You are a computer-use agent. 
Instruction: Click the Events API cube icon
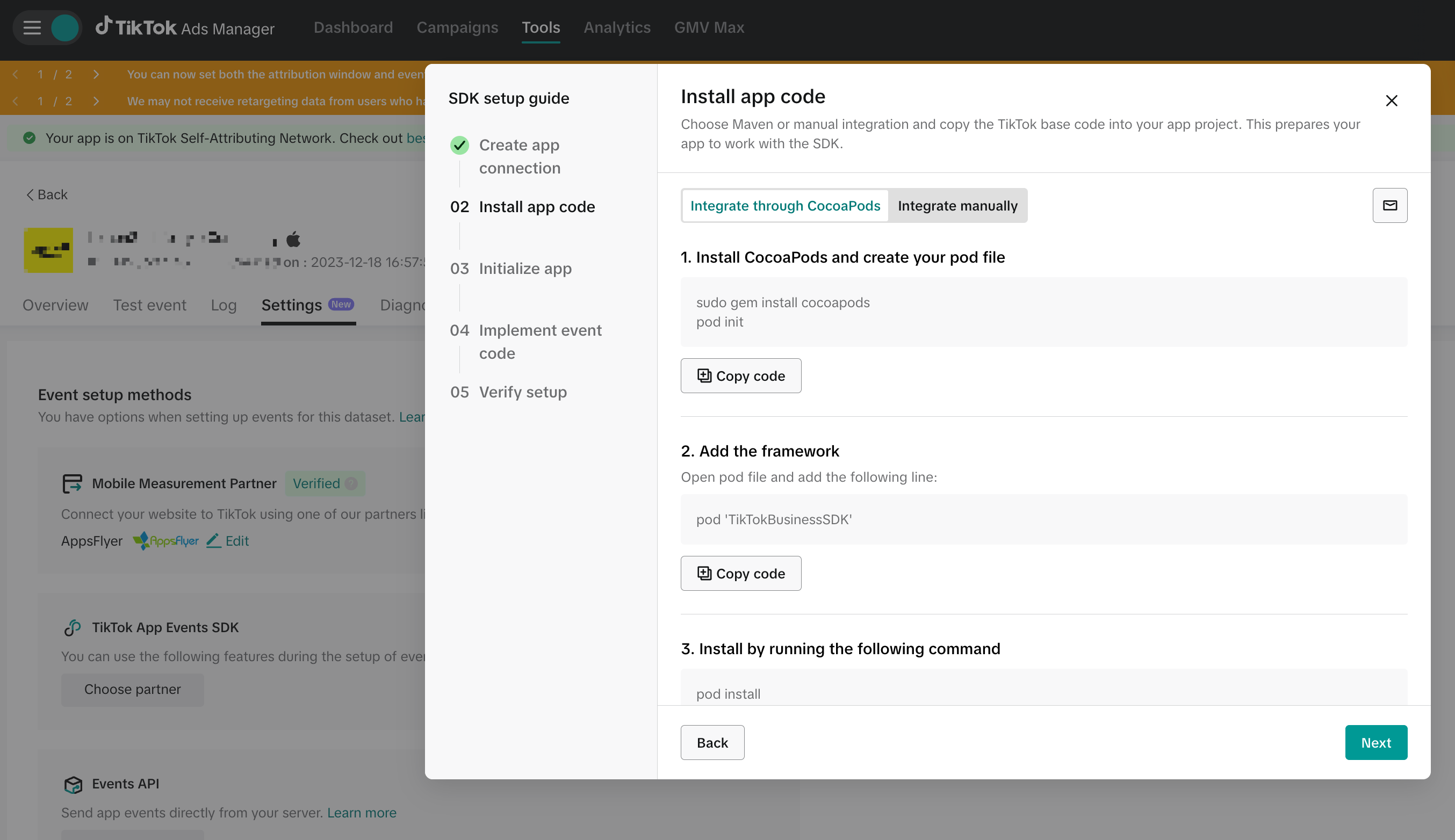[73, 784]
